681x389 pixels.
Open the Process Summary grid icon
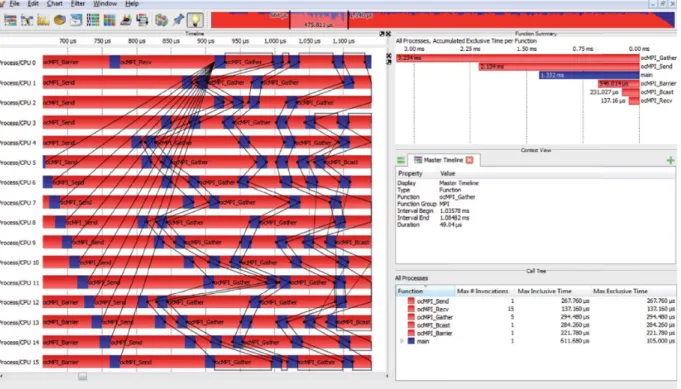point(93,20)
